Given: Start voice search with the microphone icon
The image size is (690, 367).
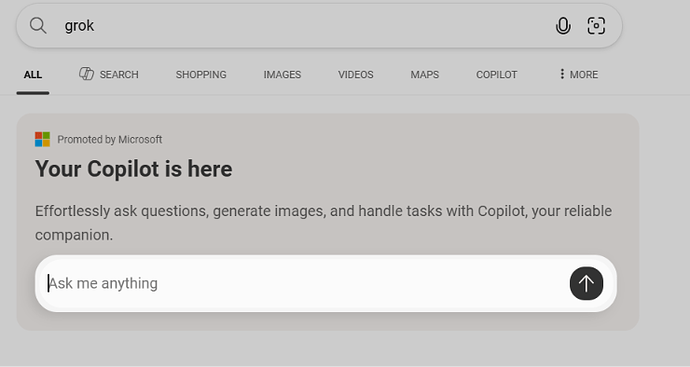Looking at the screenshot, I should [x=563, y=26].
